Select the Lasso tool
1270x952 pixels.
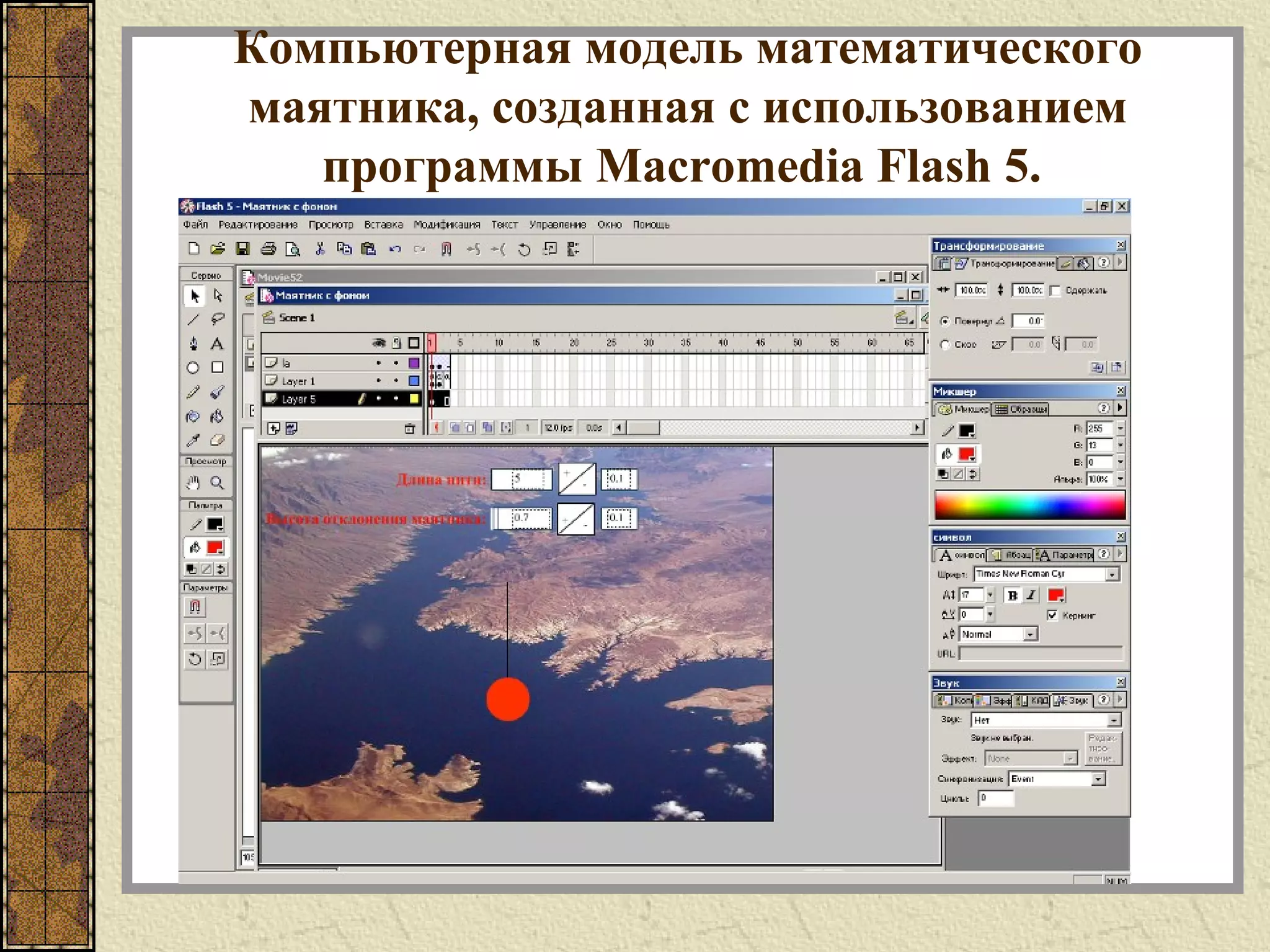tap(218, 320)
